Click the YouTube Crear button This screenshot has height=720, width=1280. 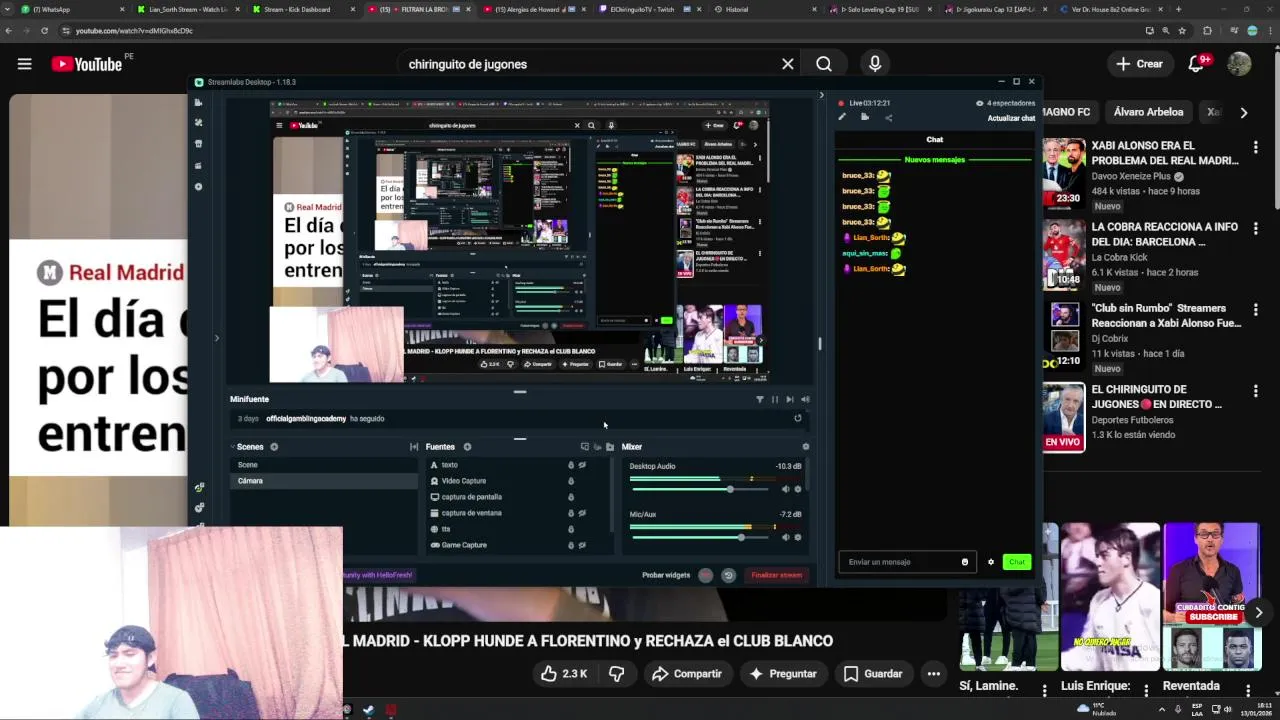[1139, 64]
